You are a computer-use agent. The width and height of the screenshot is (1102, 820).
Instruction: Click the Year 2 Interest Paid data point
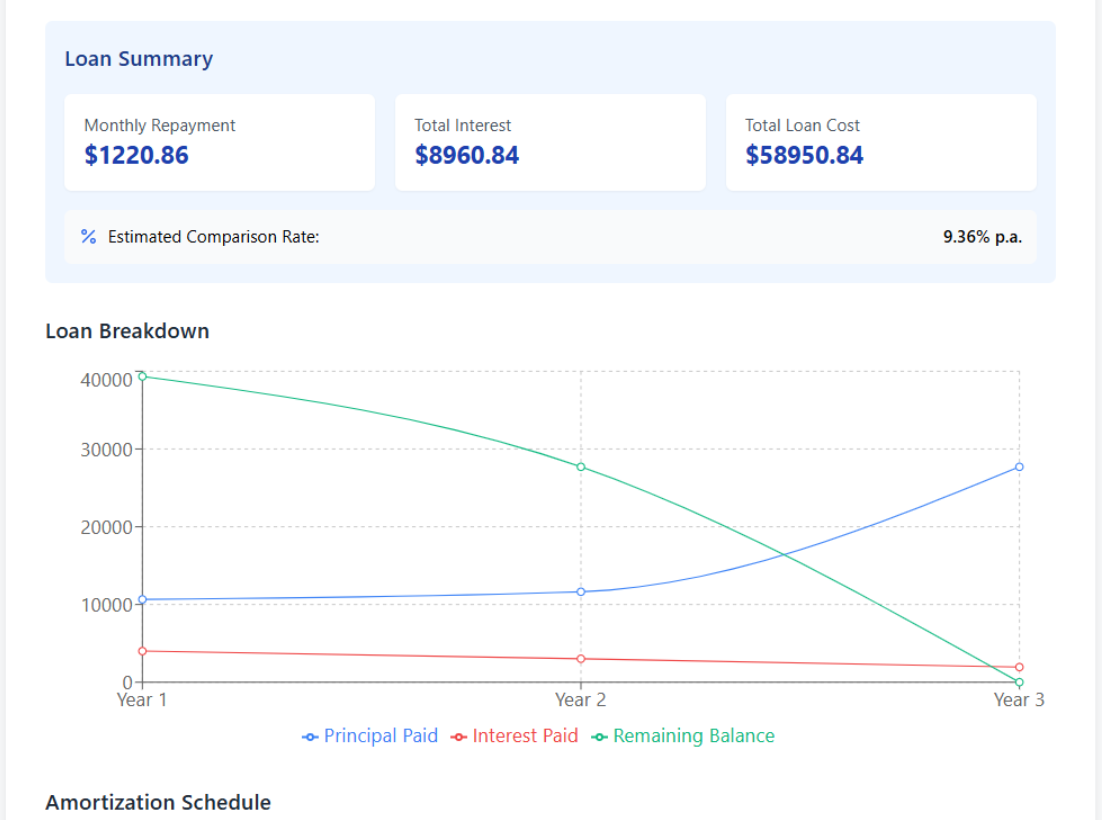coord(581,659)
